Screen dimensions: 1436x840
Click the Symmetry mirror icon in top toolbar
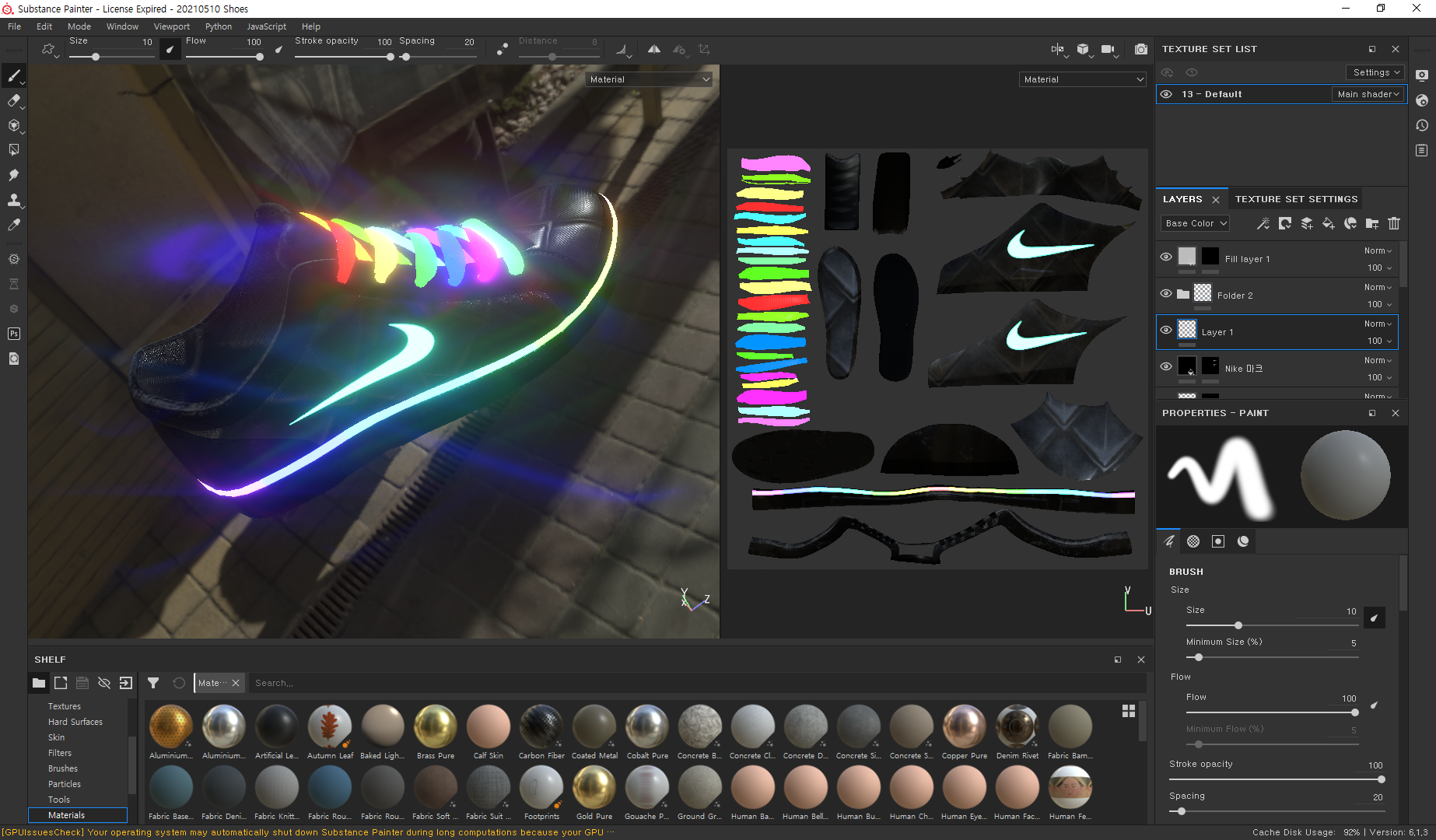[x=654, y=49]
